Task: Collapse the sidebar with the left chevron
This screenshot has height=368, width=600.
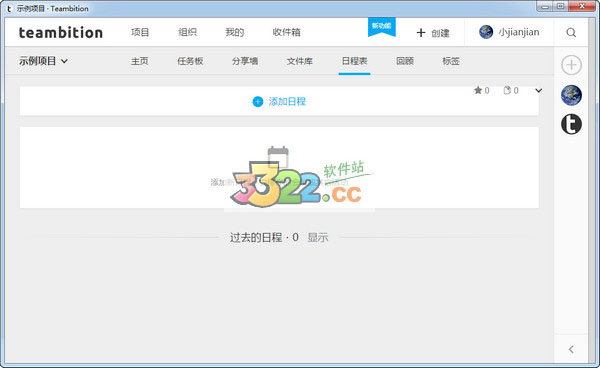Action: pos(571,349)
